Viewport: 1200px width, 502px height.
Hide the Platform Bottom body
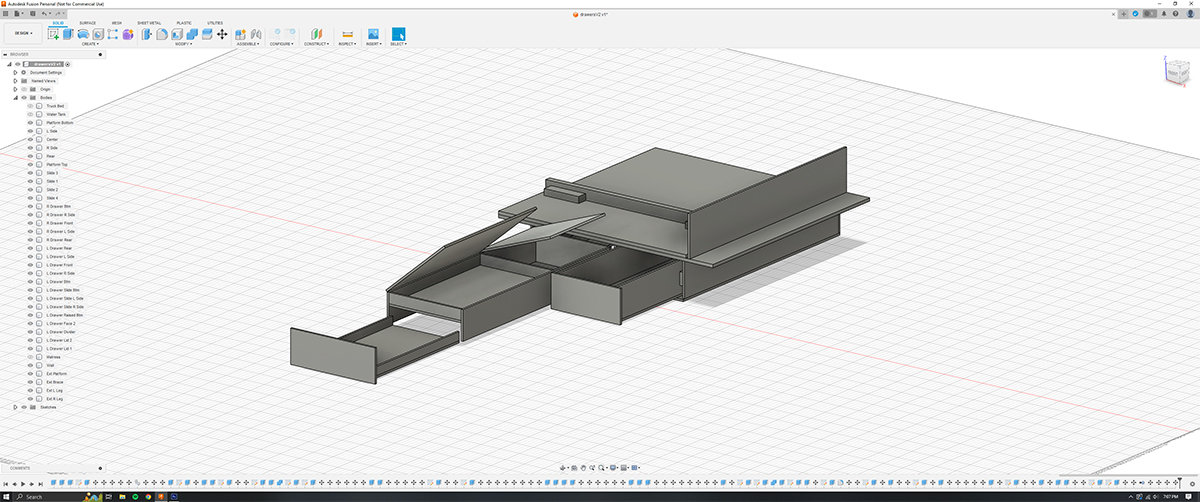pos(30,123)
